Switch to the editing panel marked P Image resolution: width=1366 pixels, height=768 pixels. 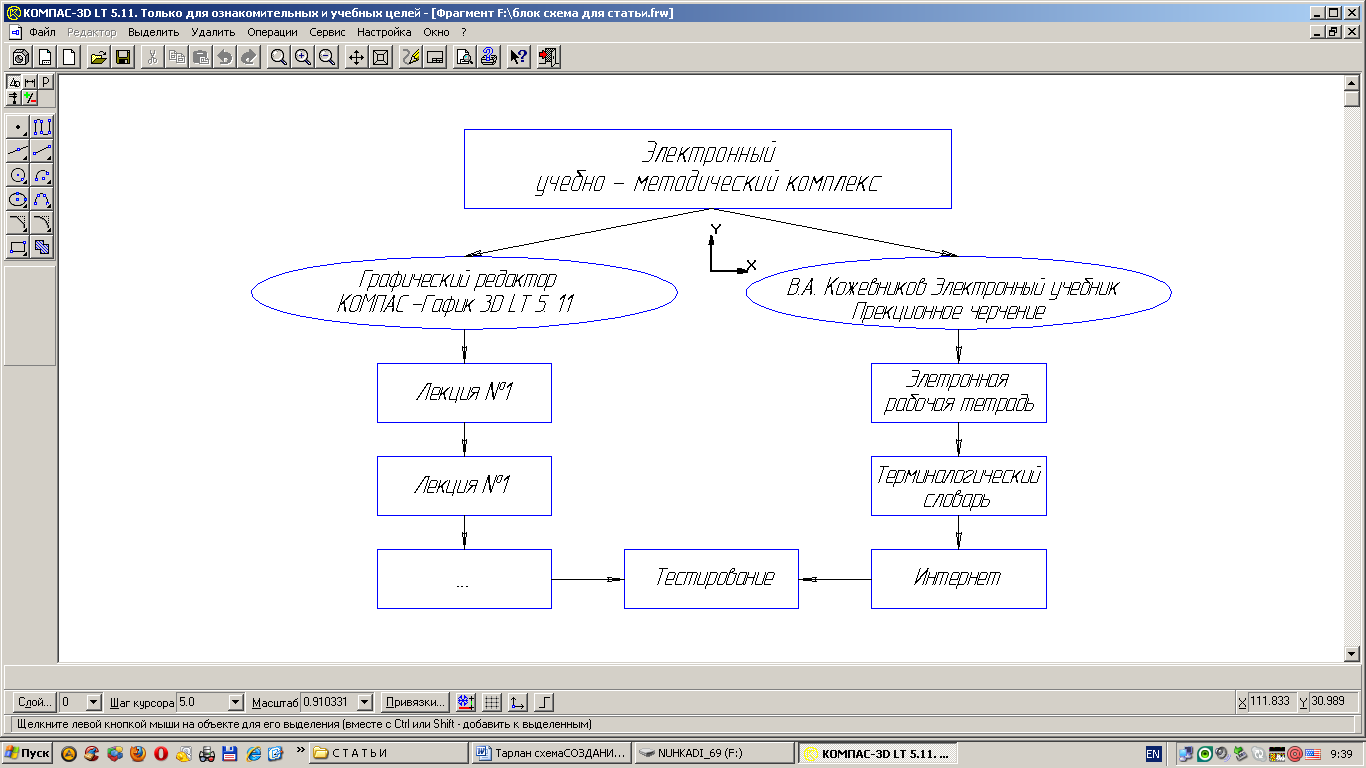point(46,82)
